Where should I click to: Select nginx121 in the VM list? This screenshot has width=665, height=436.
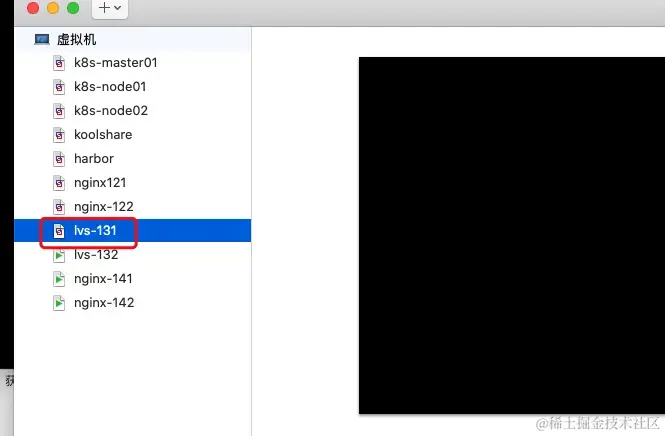(x=132, y=183)
